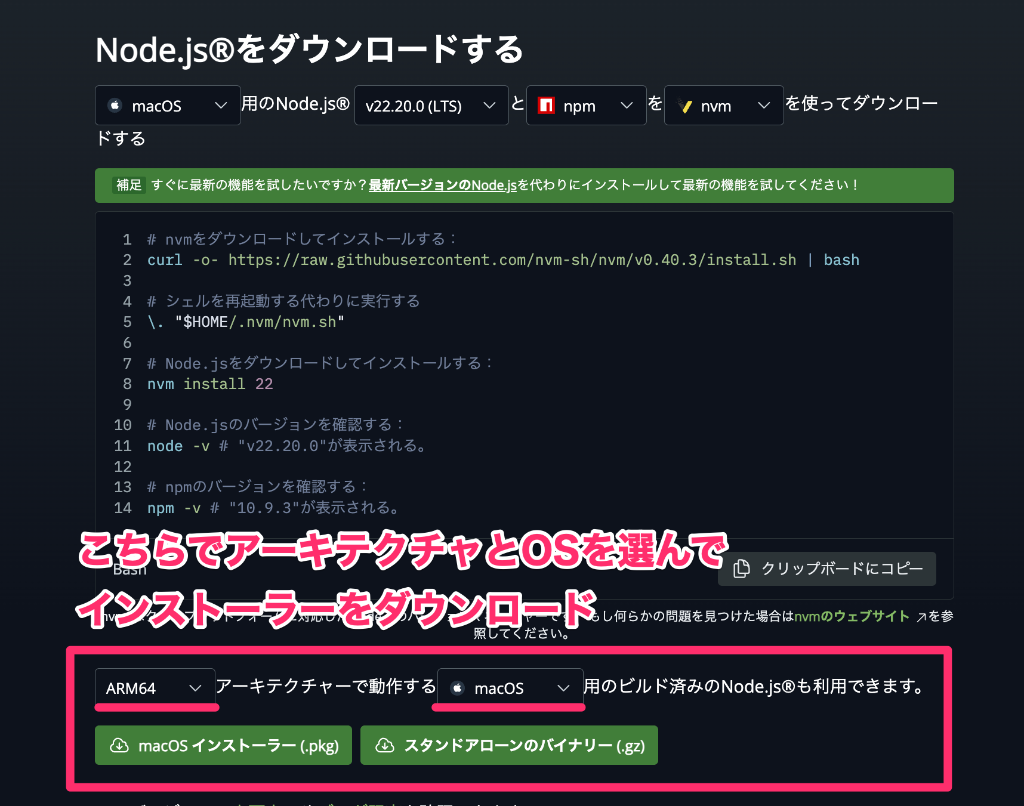Open the nvm installer method dropdown
The height and width of the screenshot is (806, 1024).
(724, 105)
